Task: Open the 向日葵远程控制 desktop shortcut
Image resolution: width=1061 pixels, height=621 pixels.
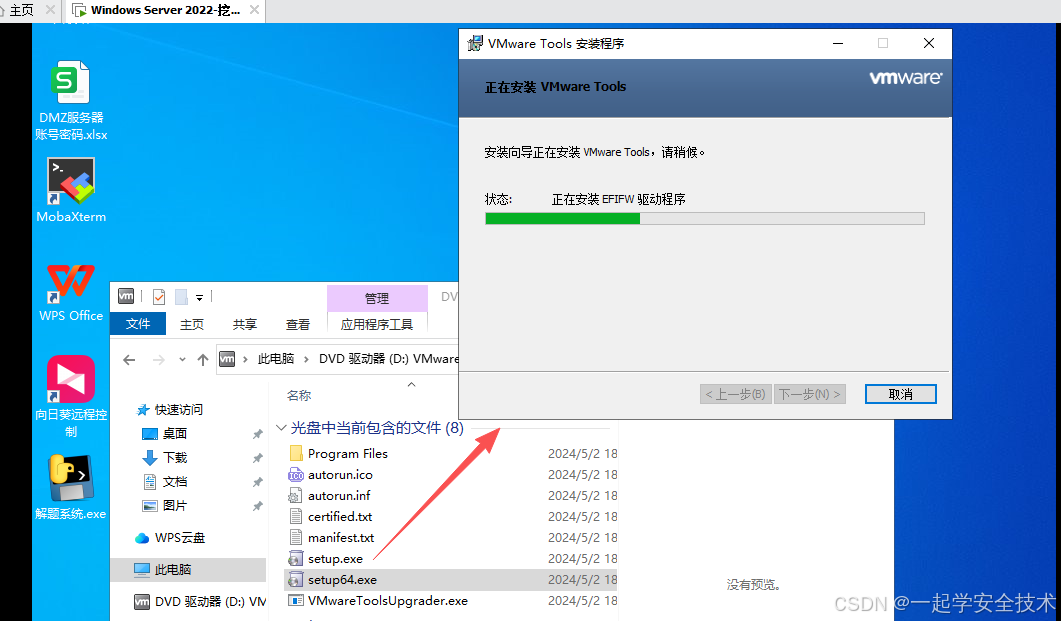Action: [71, 396]
